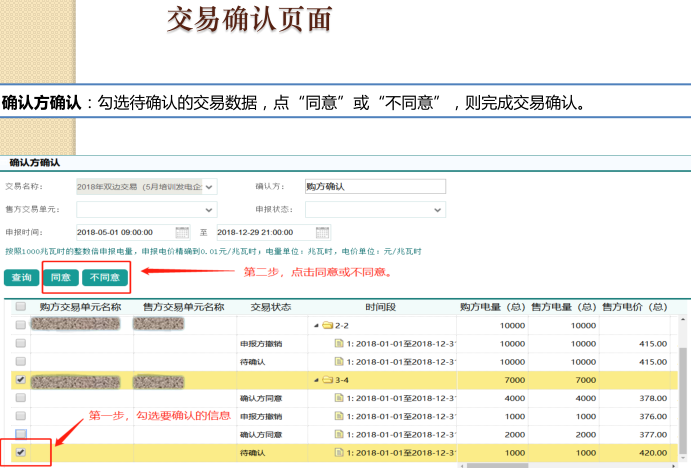691x468 pixels.
Task: Open the end date calendar picker
Action: [323, 232]
